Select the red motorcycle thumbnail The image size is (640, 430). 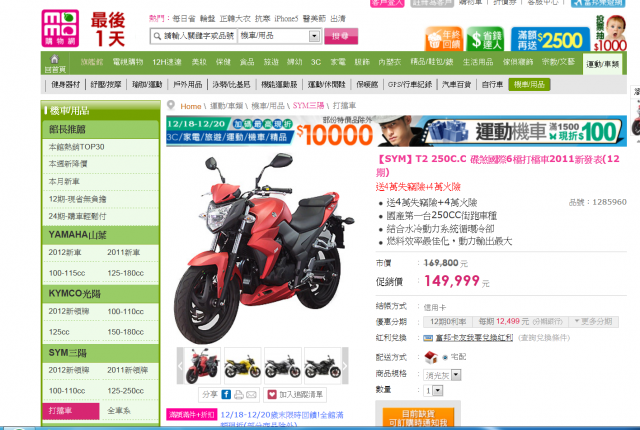click(202, 366)
